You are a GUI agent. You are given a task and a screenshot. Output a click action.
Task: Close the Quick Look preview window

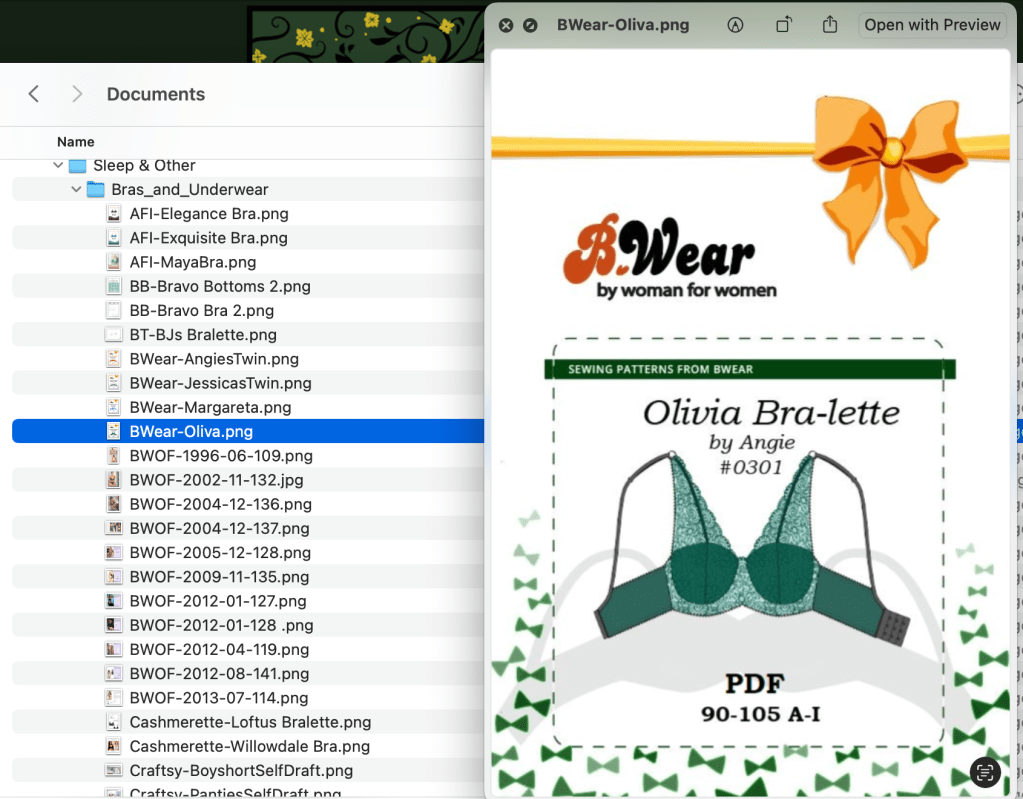(506, 25)
